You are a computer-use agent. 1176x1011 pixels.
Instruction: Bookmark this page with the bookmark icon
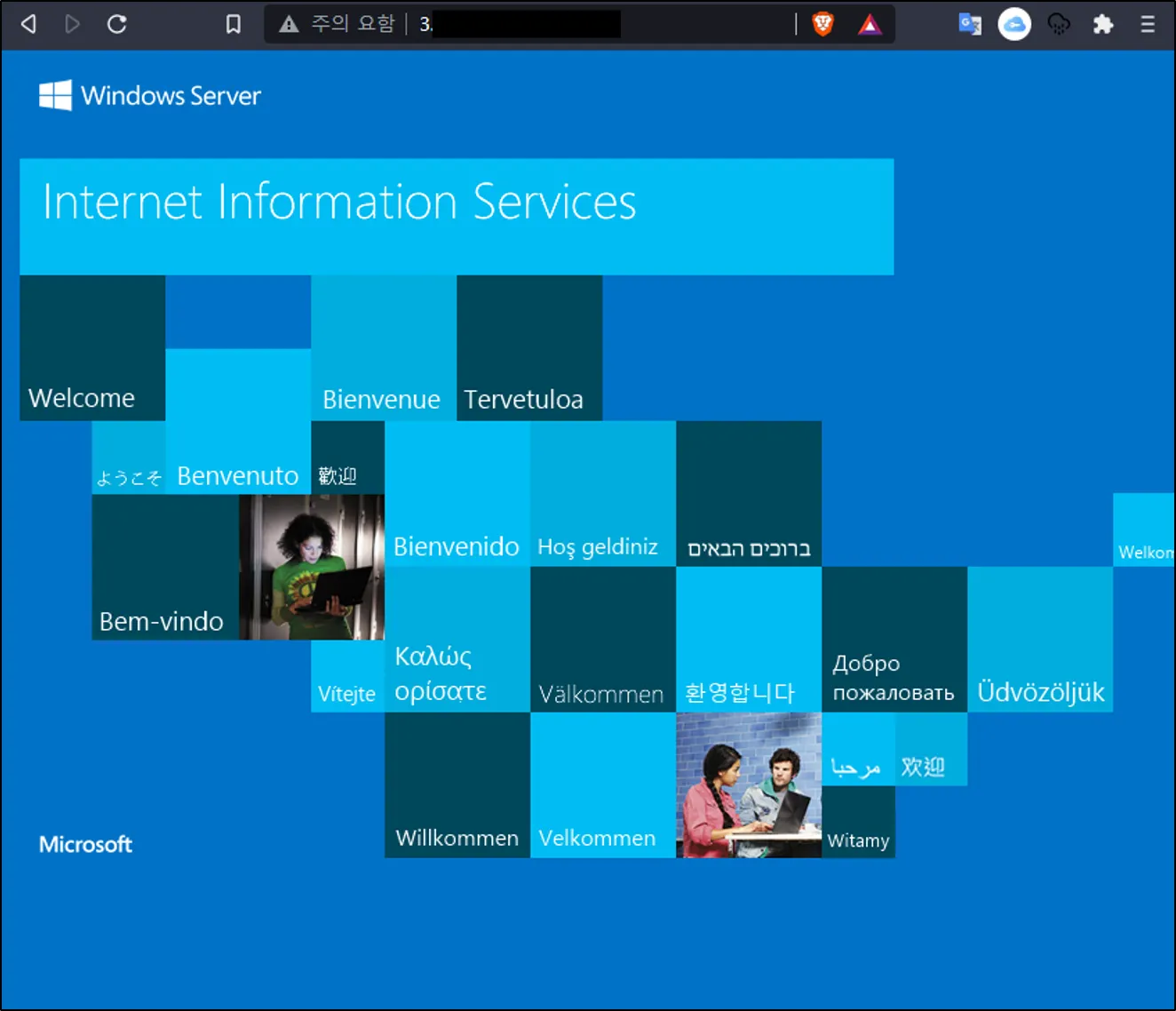(233, 24)
